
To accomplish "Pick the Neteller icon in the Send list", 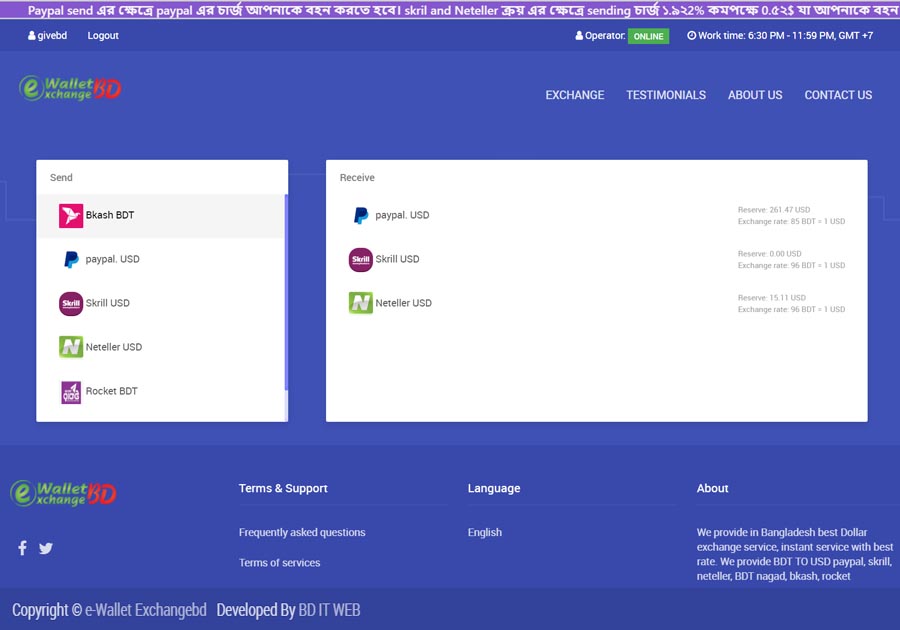I will tap(71, 347).
